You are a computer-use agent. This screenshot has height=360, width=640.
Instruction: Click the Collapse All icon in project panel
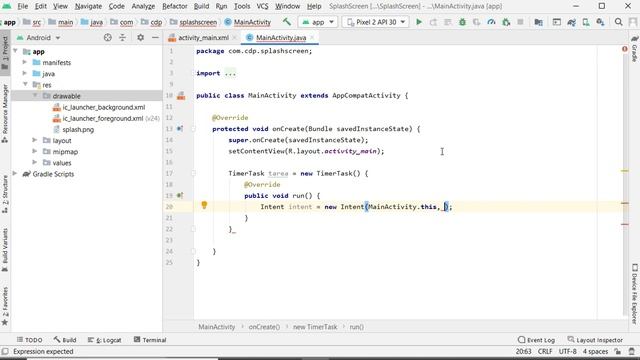122,38
